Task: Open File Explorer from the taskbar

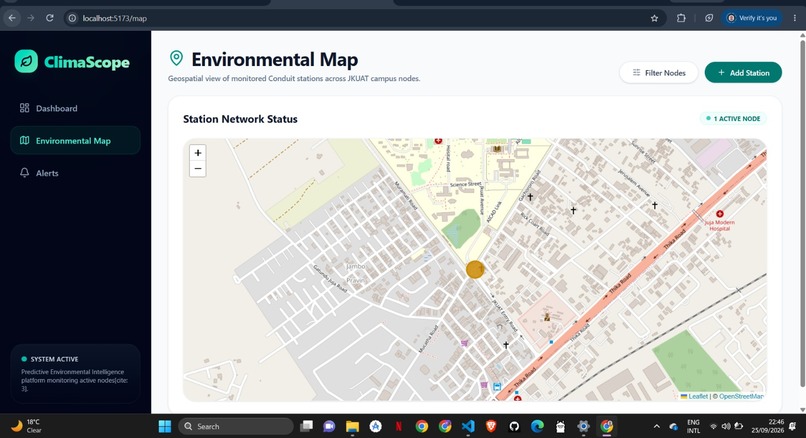Action: coord(352,426)
